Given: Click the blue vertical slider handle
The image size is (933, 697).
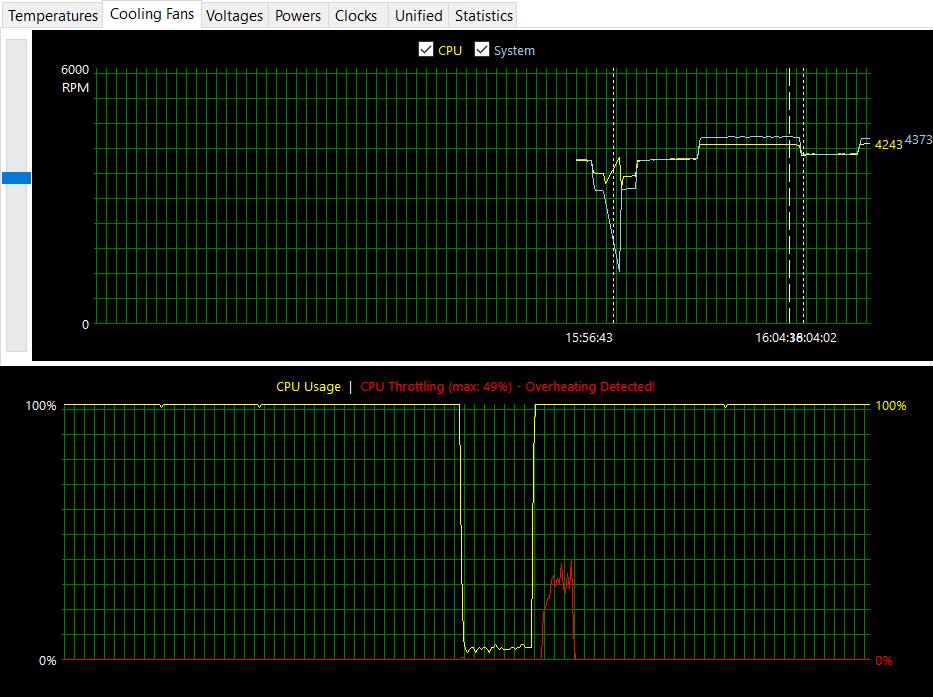Looking at the screenshot, I should click(x=16, y=178).
